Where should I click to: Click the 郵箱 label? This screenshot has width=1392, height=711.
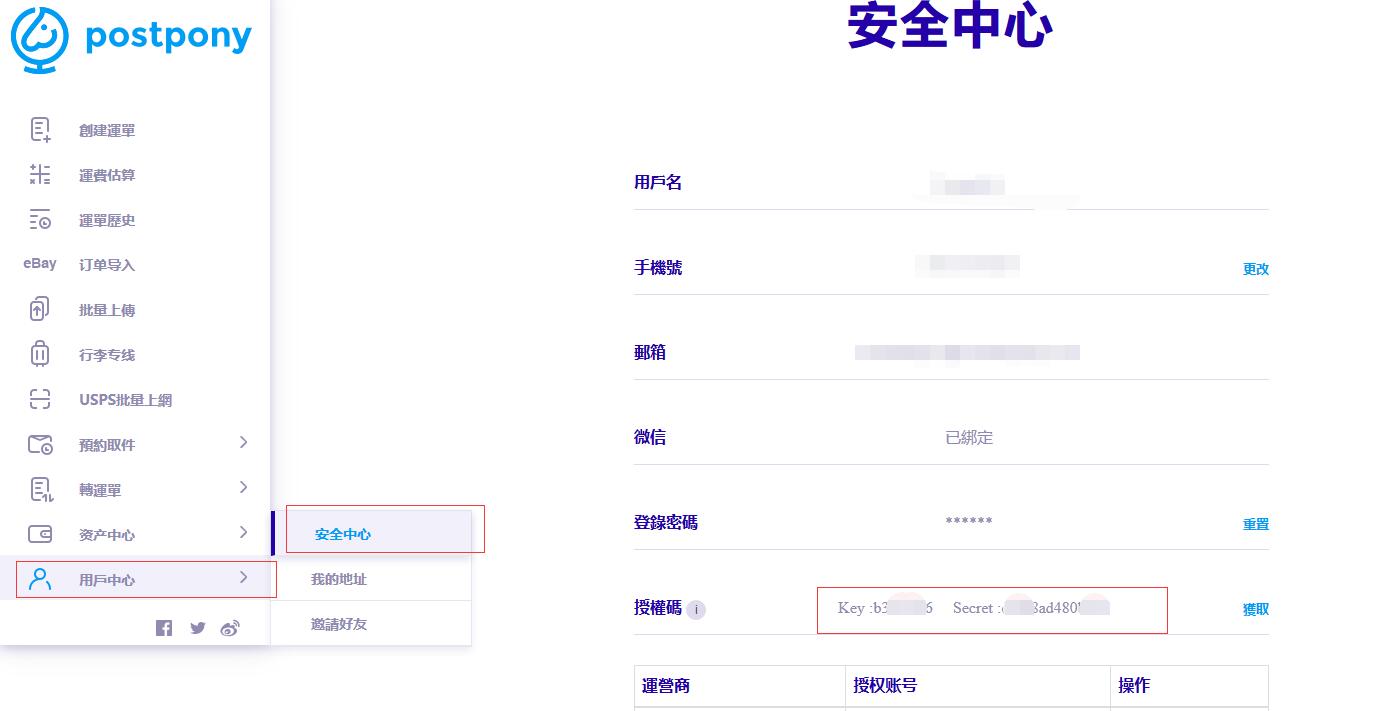point(650,353)
